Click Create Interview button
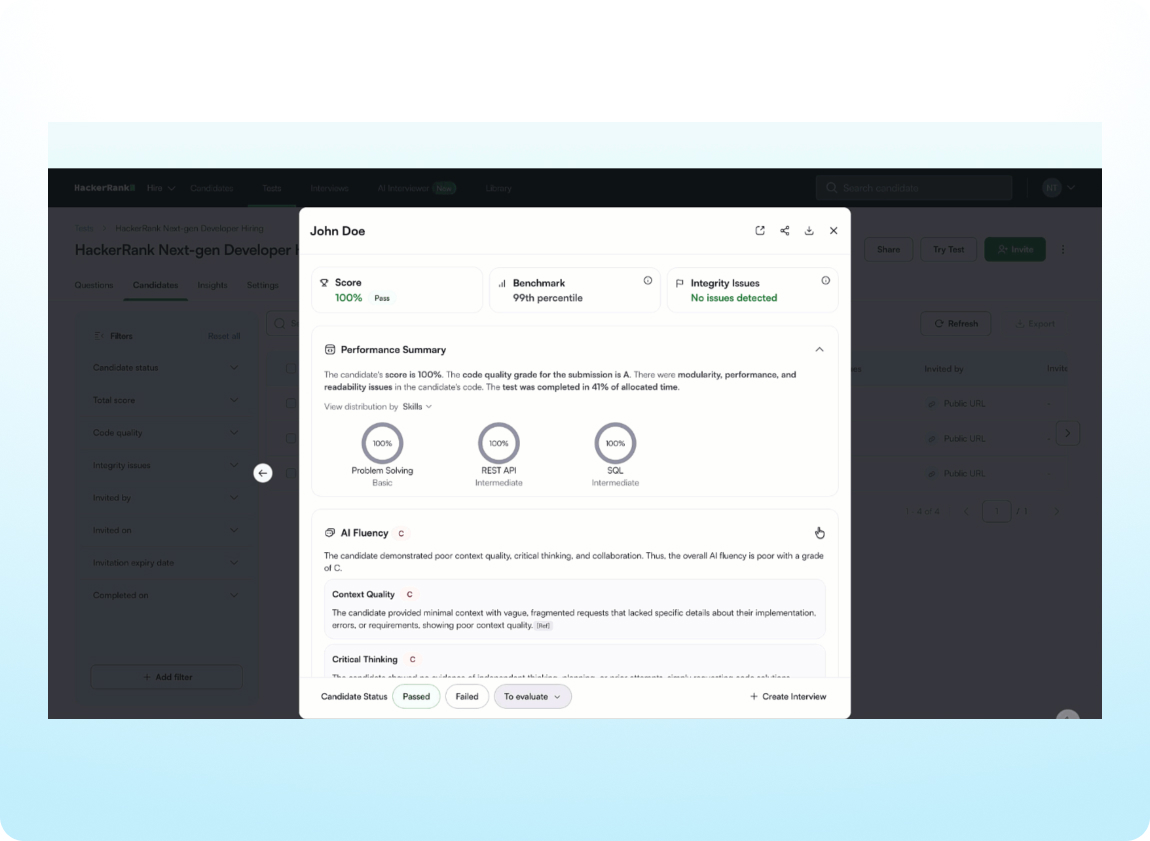Viewport: 1150px width, 841px height. [788, 697]
